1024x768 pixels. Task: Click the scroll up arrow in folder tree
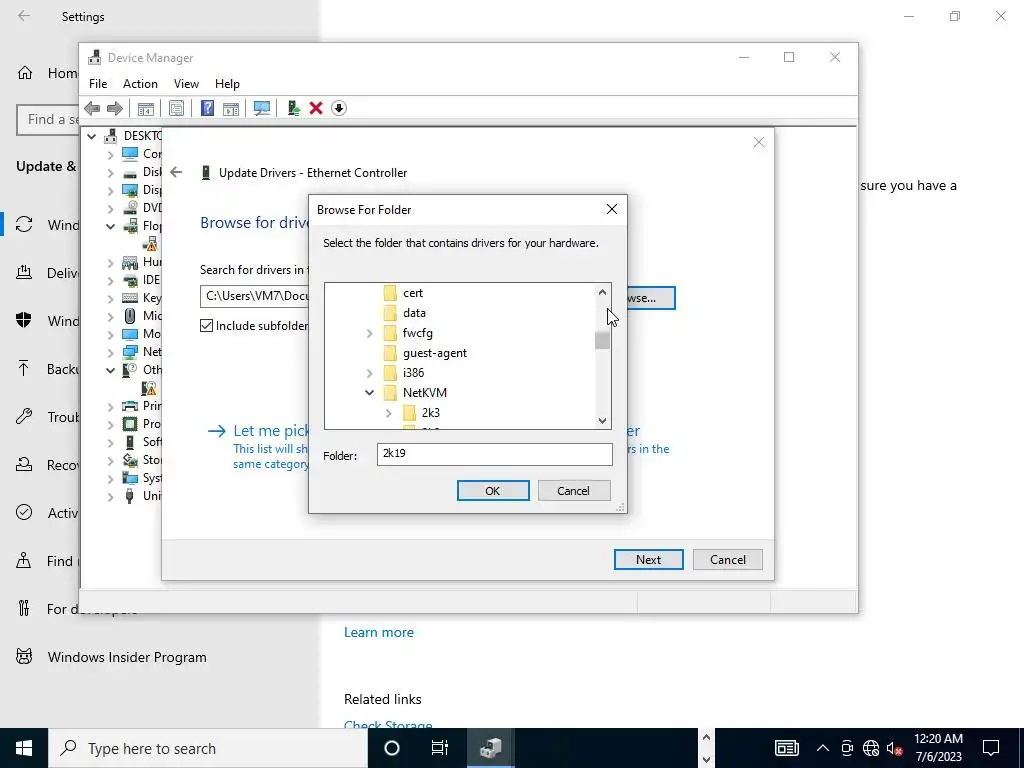click(602, 293)
